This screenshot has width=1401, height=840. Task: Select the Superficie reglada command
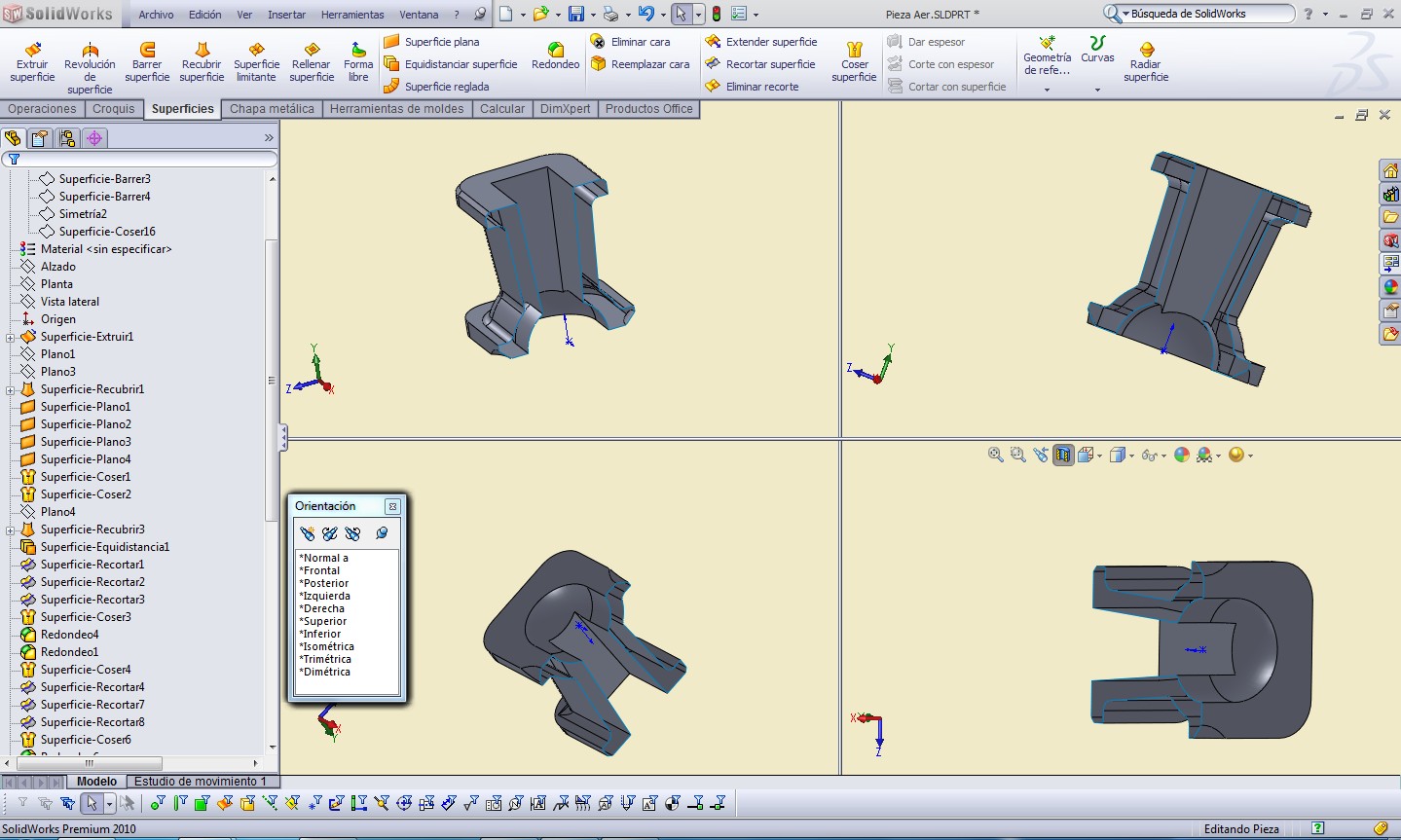tap(436, 87)
